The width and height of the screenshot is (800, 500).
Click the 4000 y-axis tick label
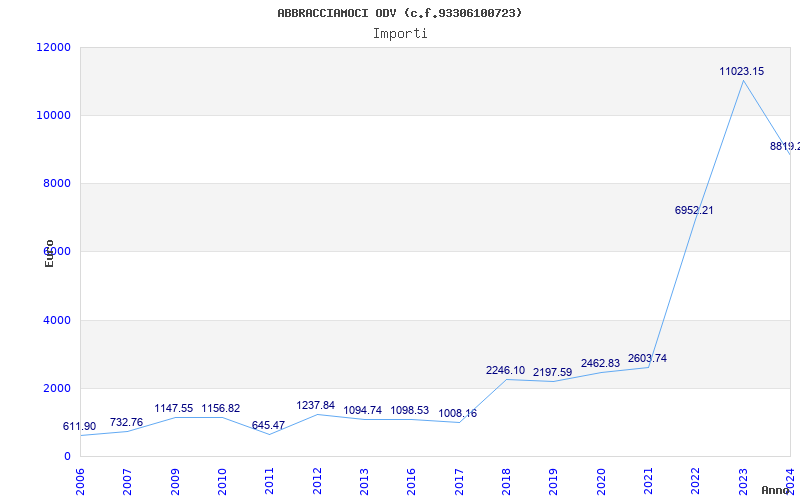click(56, 320)
